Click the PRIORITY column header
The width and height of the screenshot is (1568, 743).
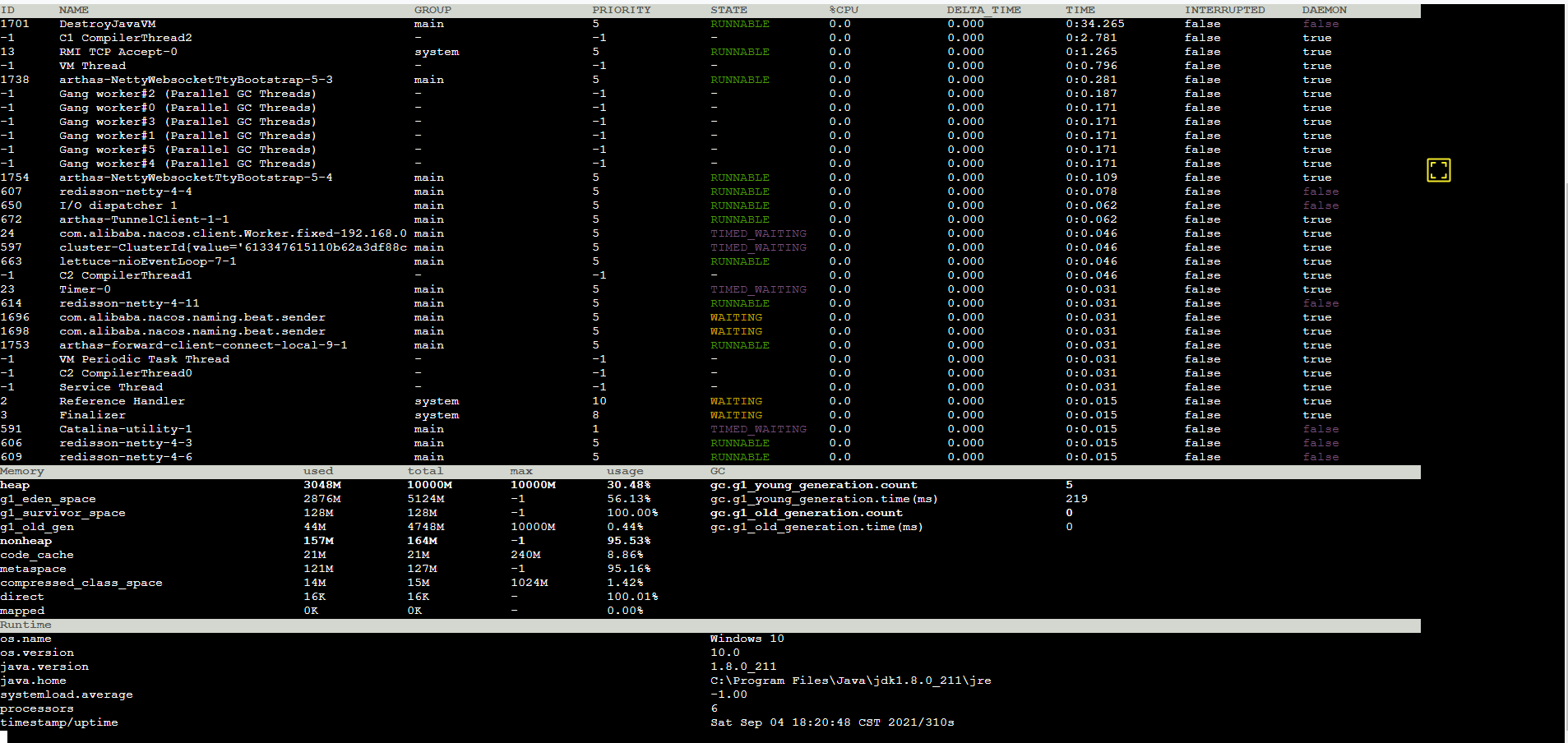(x=621, y=10)
